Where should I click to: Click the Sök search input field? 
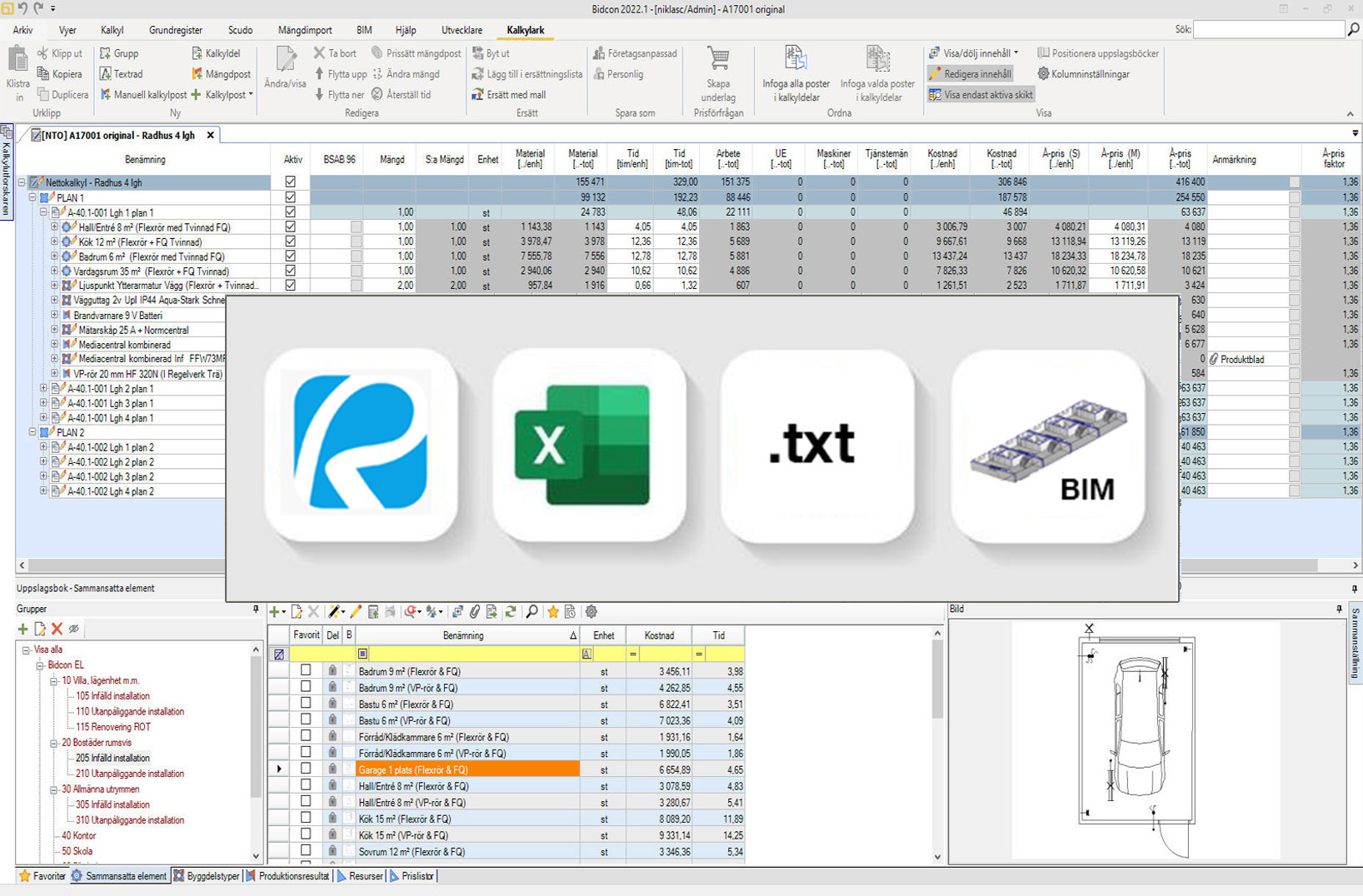pyautogui.click(x=1269, y=29)
